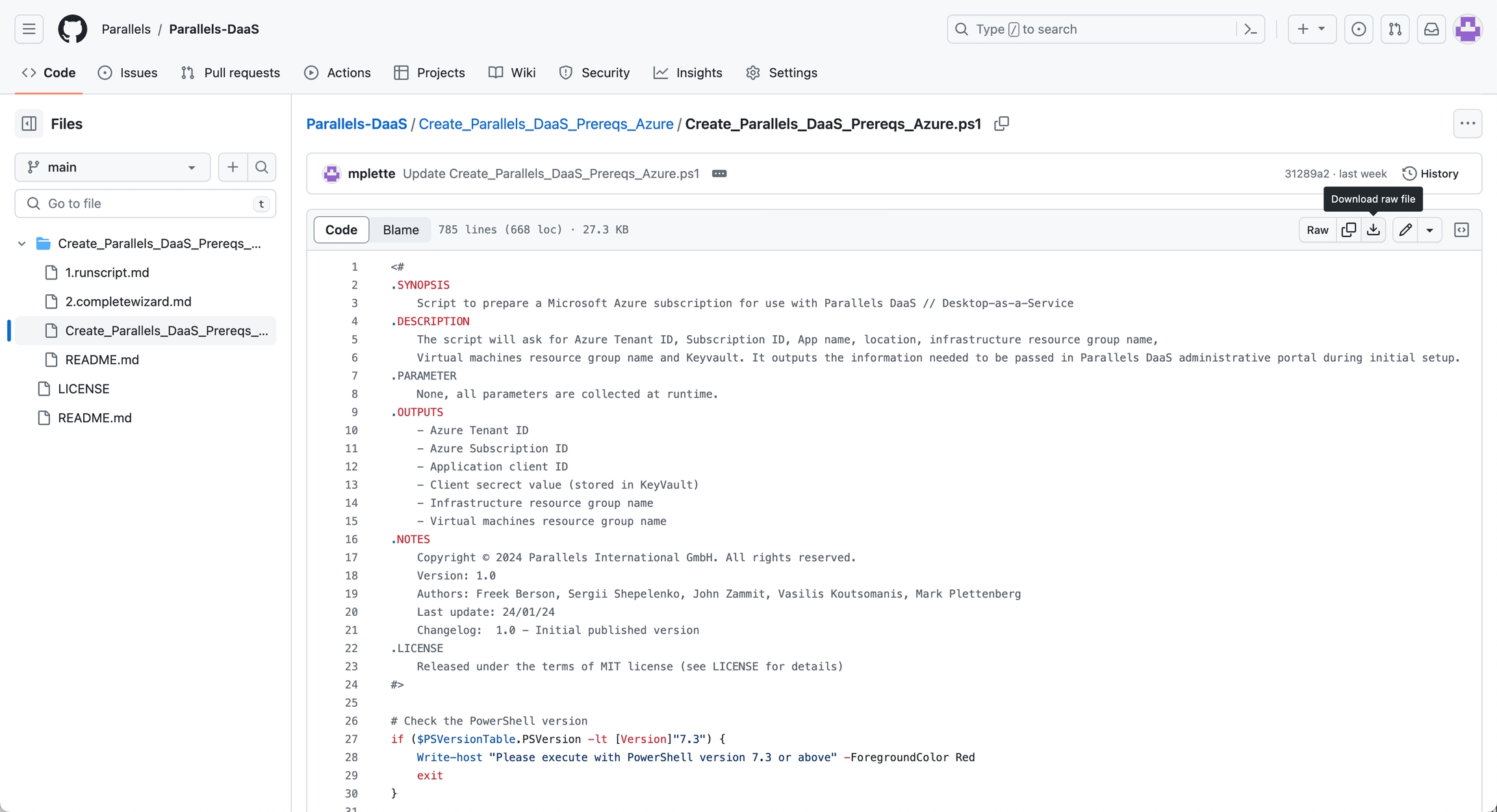
Task: Open the main branch dropdown
Action: click(112, 168)
